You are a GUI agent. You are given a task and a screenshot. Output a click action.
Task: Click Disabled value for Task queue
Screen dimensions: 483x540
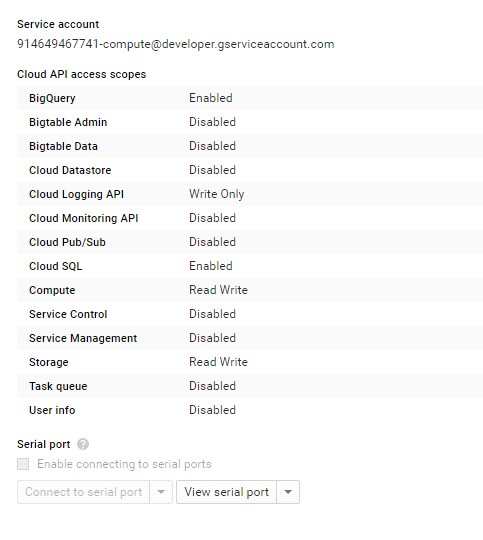pyautogui.click(x=213, y=386)
